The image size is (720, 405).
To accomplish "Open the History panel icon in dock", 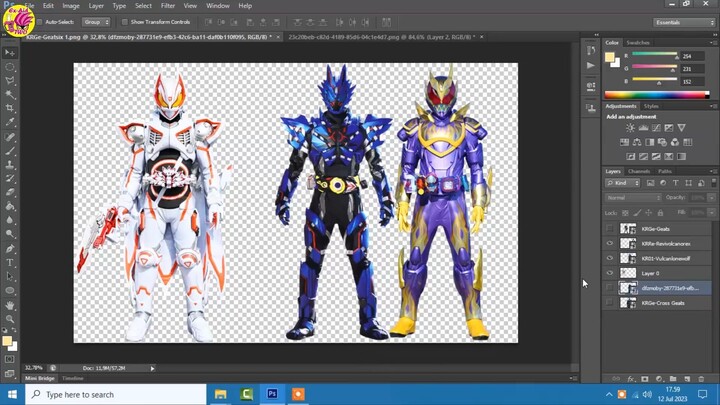I will [591, 50].
